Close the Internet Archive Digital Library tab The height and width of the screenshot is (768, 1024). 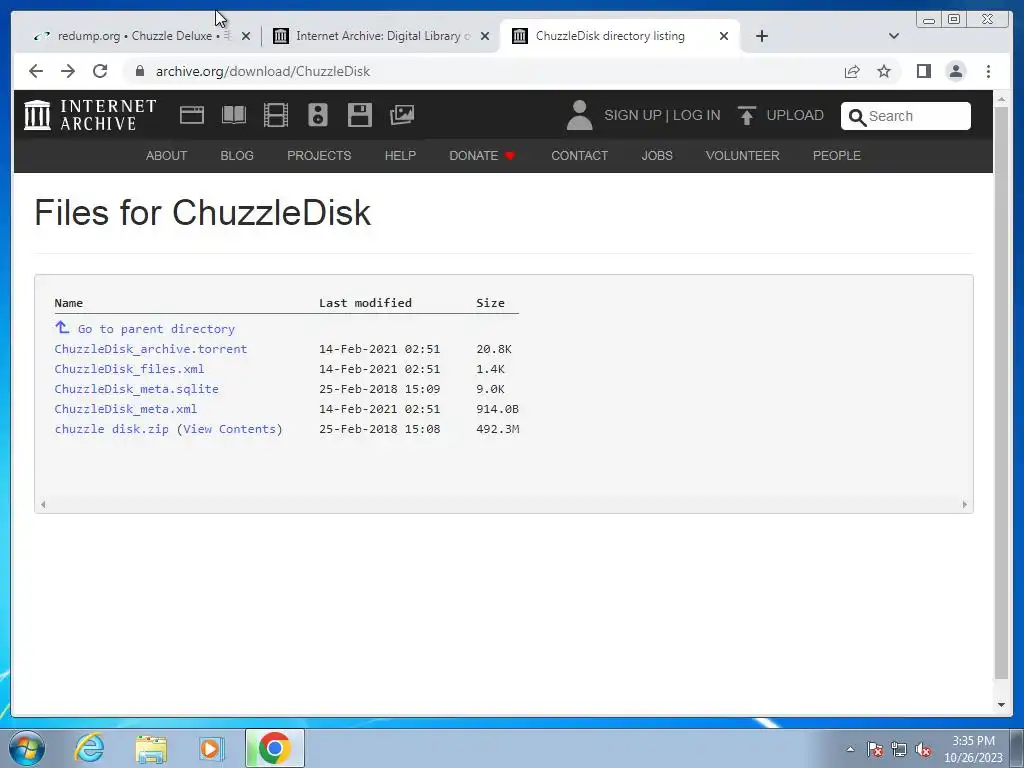pyautogui.click(x=485, y=37)
